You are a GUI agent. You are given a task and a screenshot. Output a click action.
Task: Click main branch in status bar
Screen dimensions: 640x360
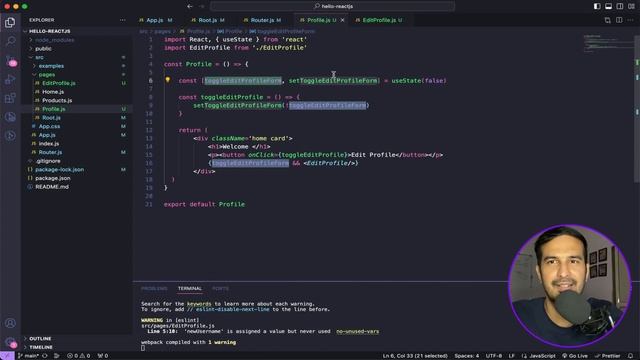[28, 356]
